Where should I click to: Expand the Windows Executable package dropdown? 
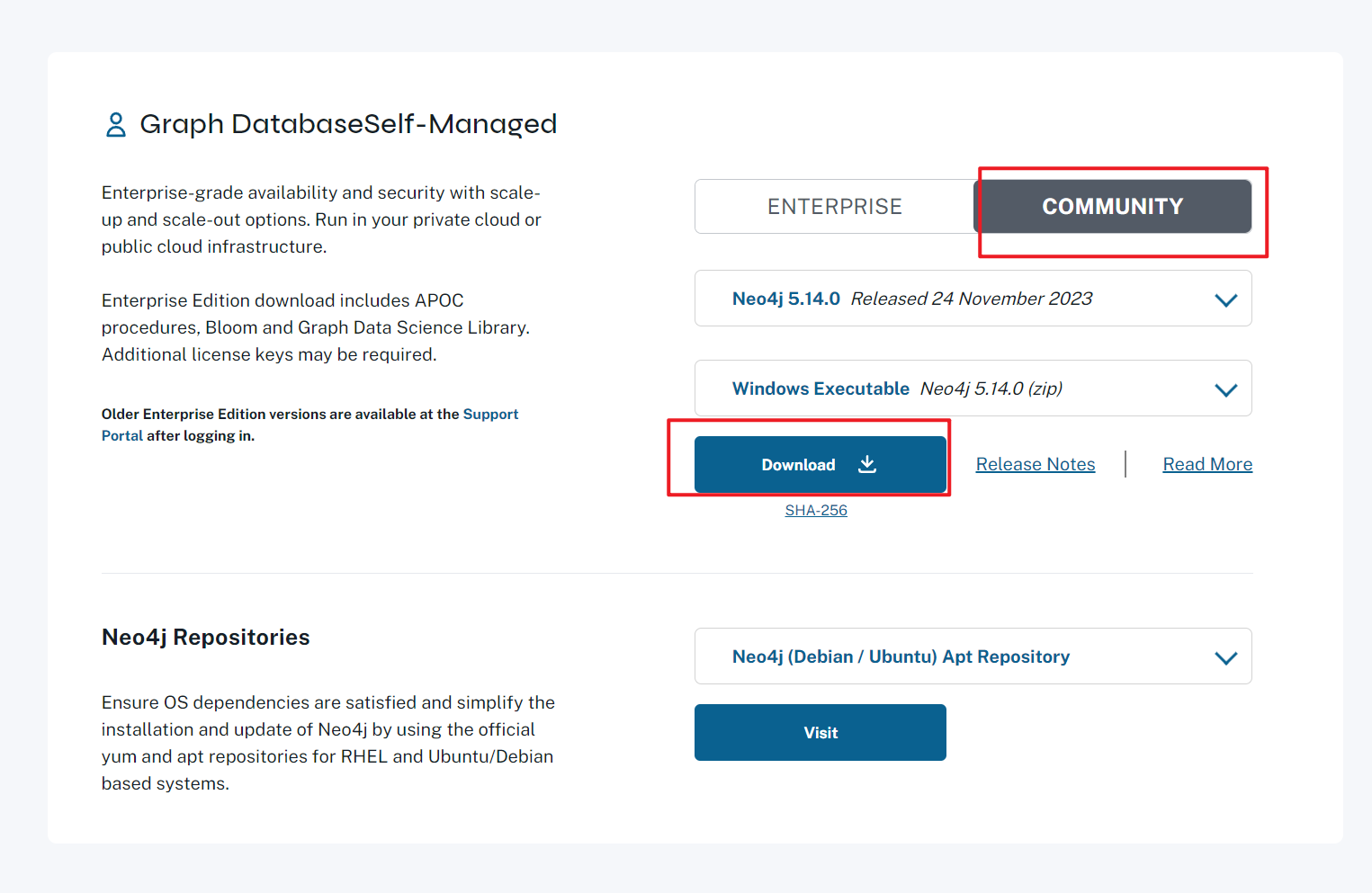pos(973,388)
